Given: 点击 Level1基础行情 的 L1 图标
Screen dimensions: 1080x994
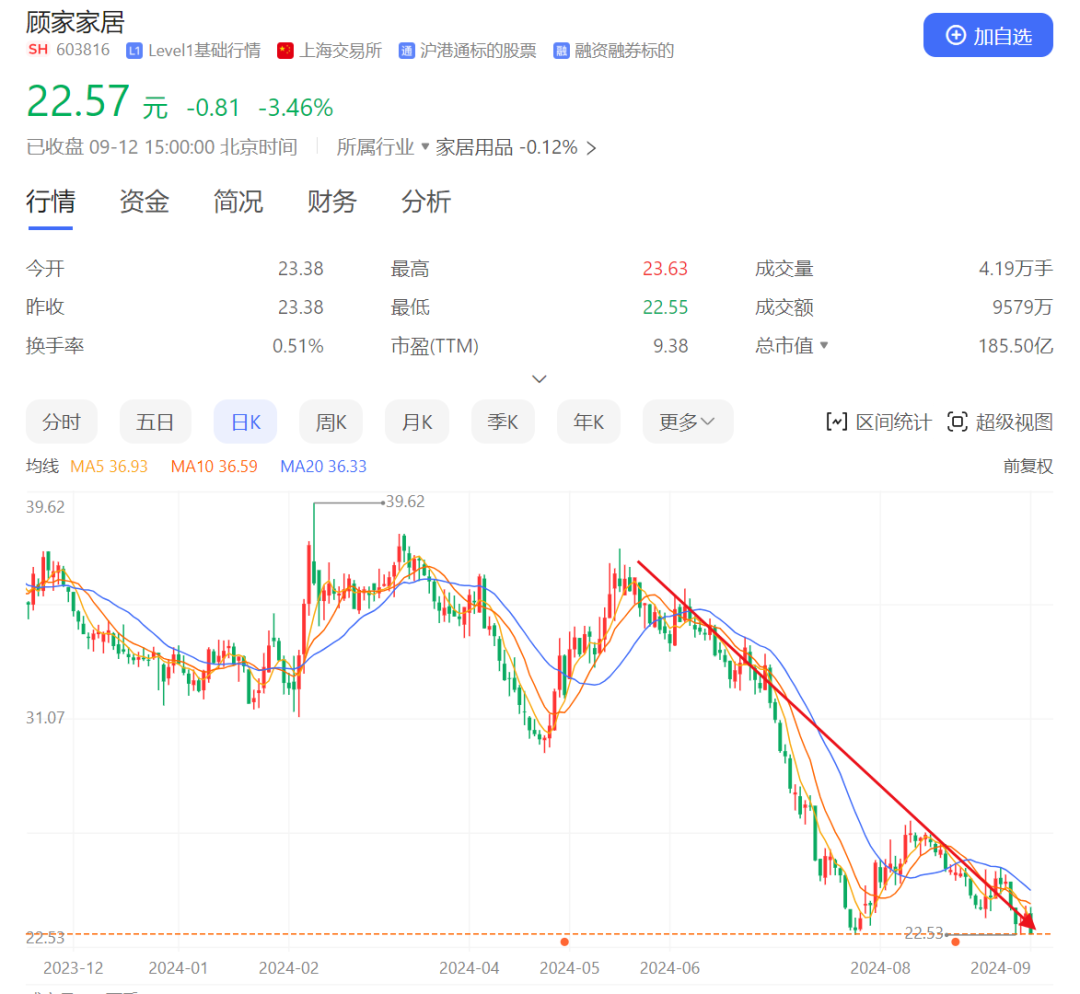Looking at the screenshot, I should pos(133,50).
